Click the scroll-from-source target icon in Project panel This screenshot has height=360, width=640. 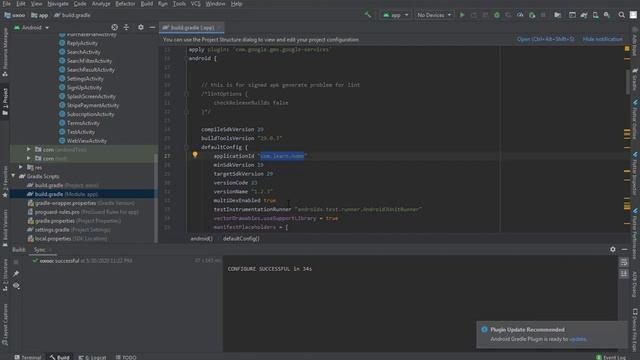coord(114,27)
